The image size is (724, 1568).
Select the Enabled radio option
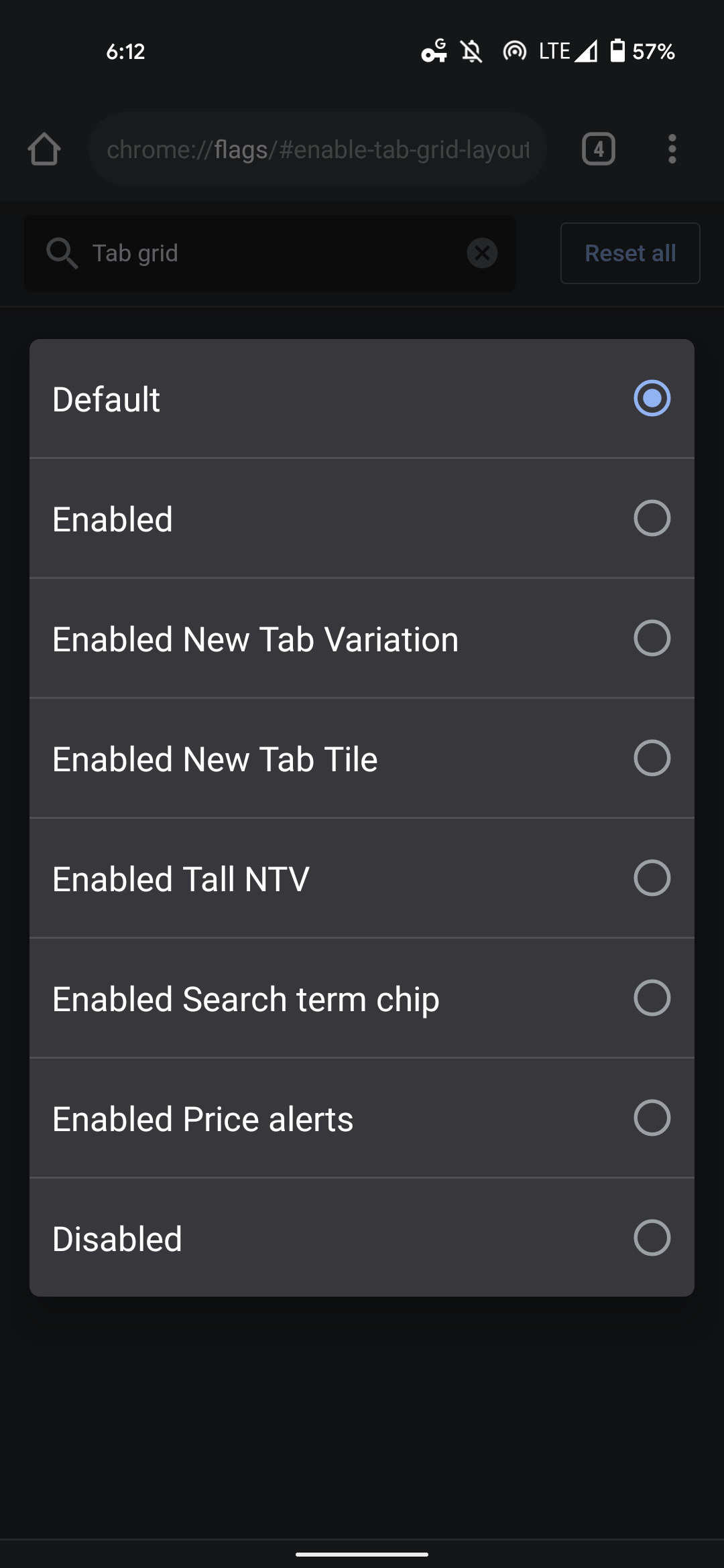tap(652, 519)
